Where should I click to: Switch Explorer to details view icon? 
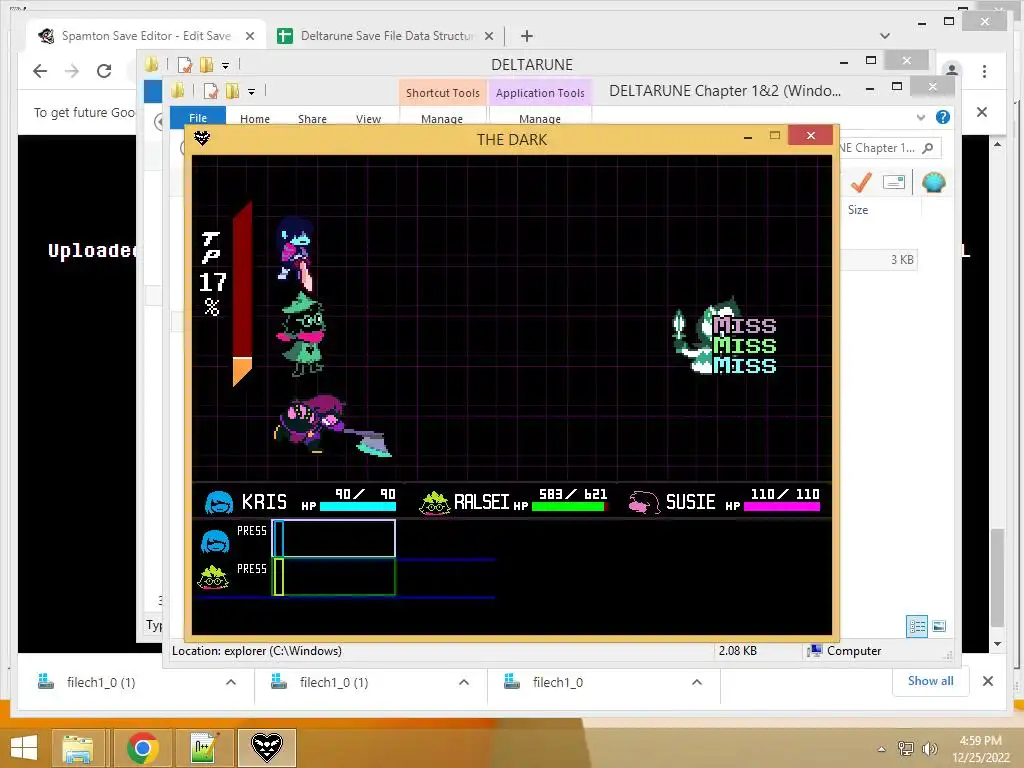click(x=917, y=626)
